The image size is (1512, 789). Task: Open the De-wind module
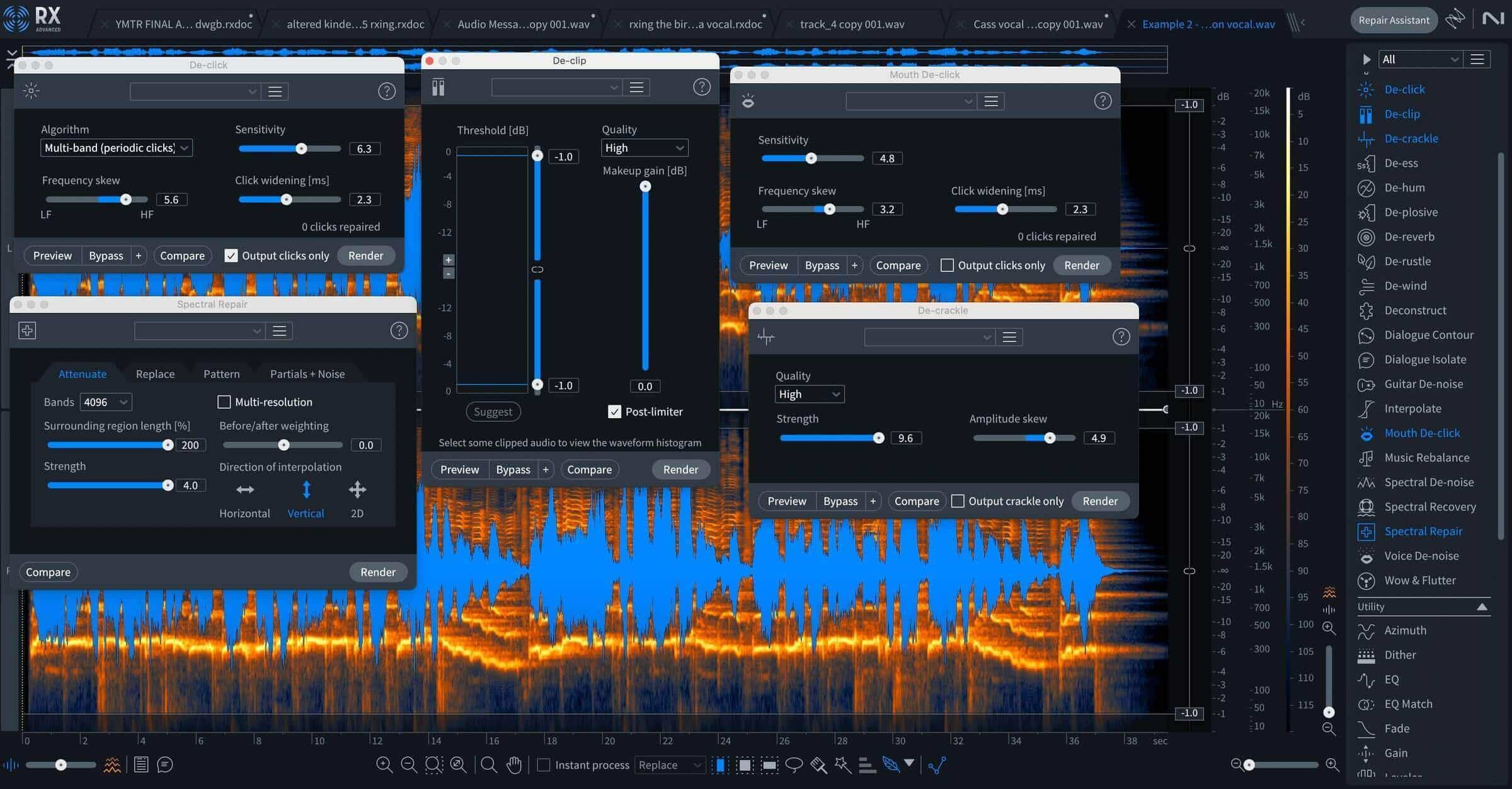point(1406,286)
